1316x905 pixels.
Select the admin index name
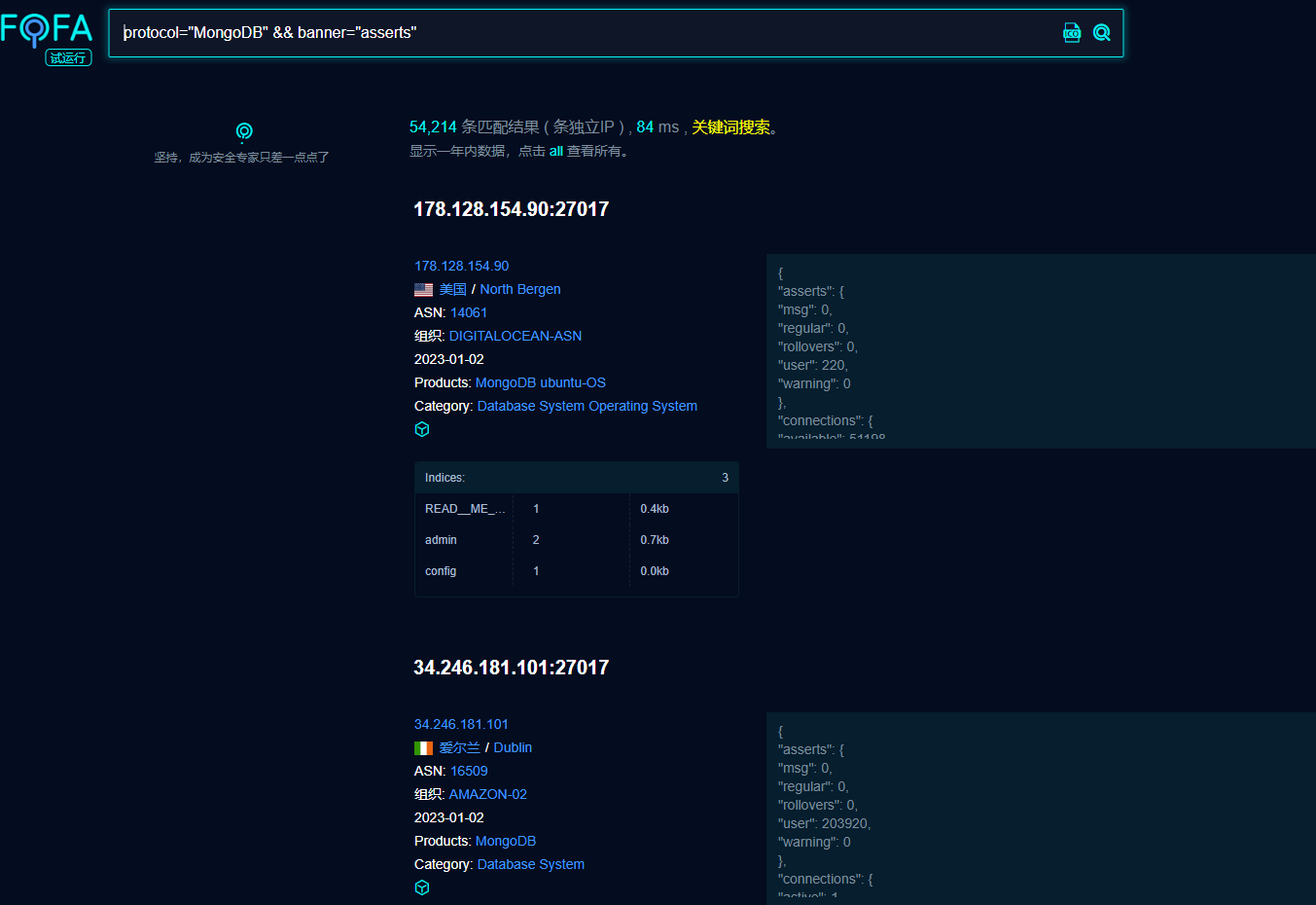coord(441,540)
